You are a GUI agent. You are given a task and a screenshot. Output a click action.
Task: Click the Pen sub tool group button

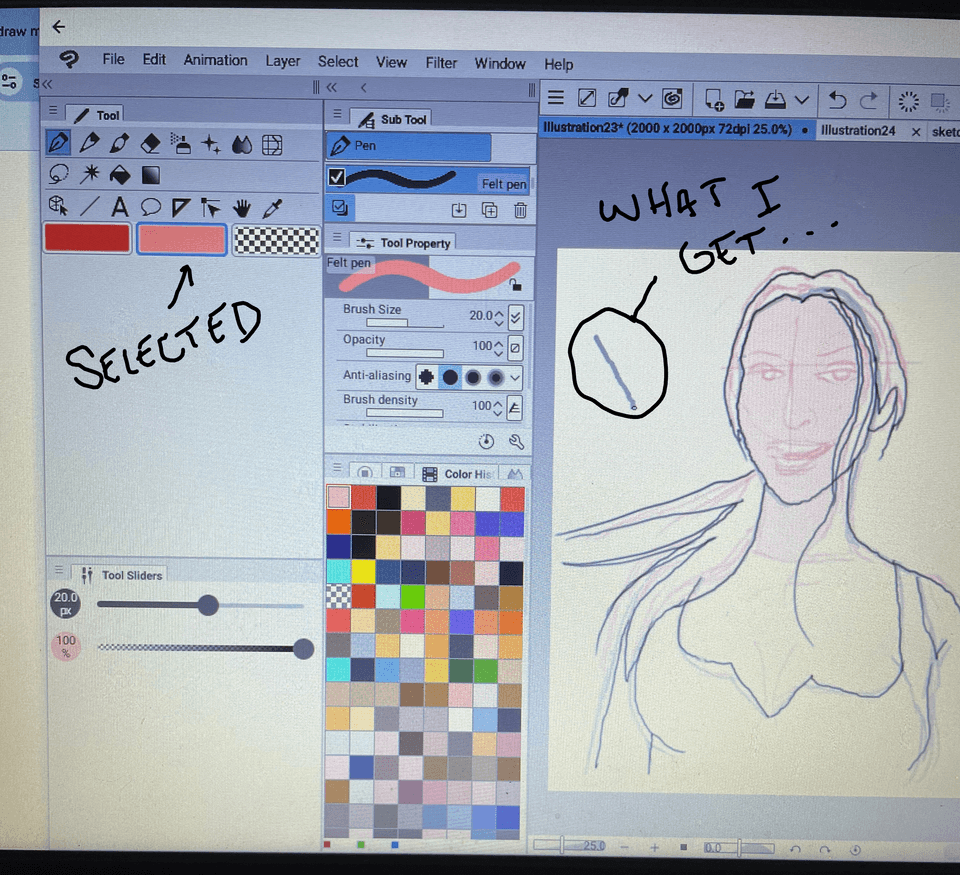(409, 146)
